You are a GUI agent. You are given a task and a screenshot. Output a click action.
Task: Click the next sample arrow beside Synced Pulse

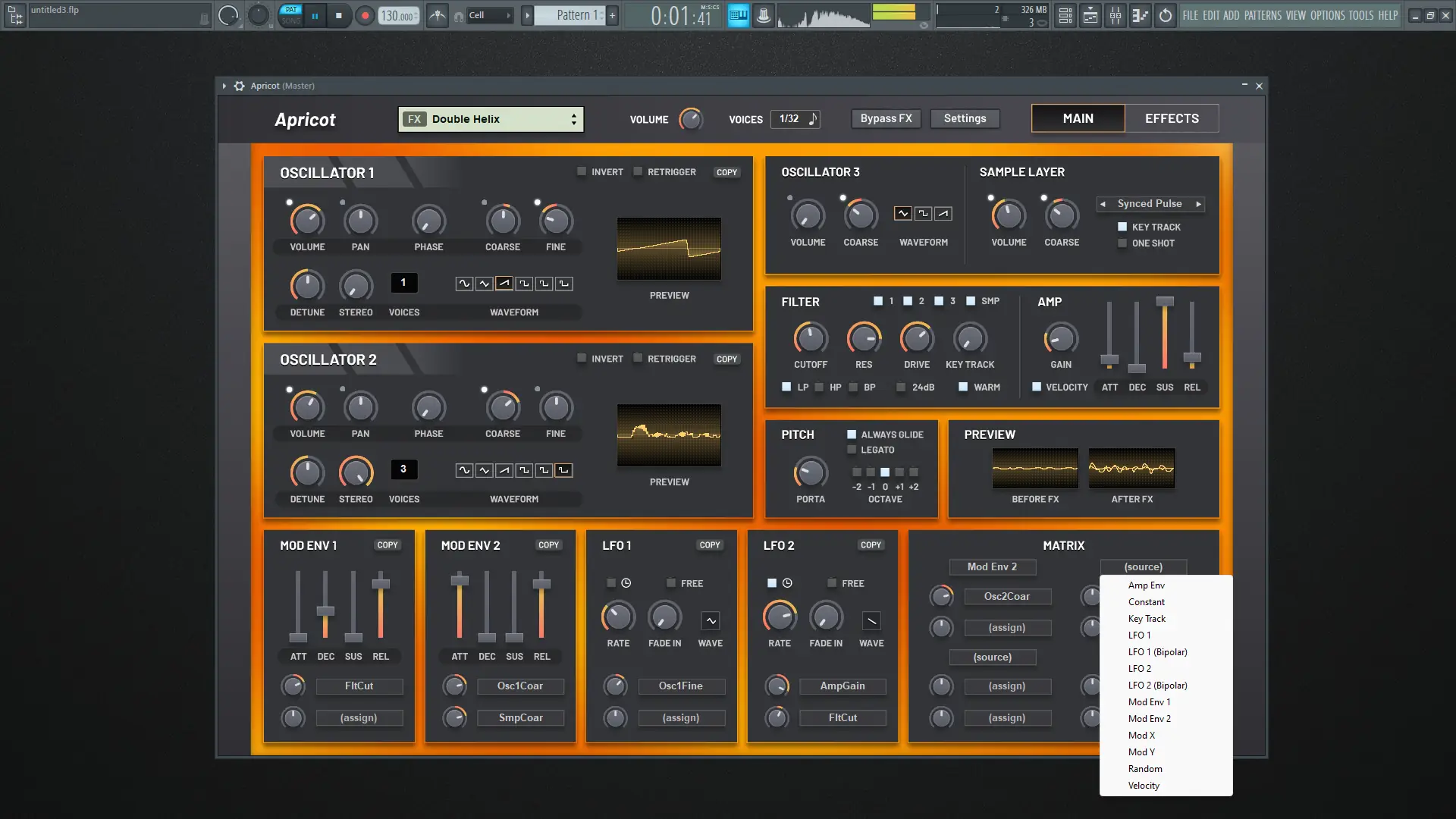[x=1198, y=204]
